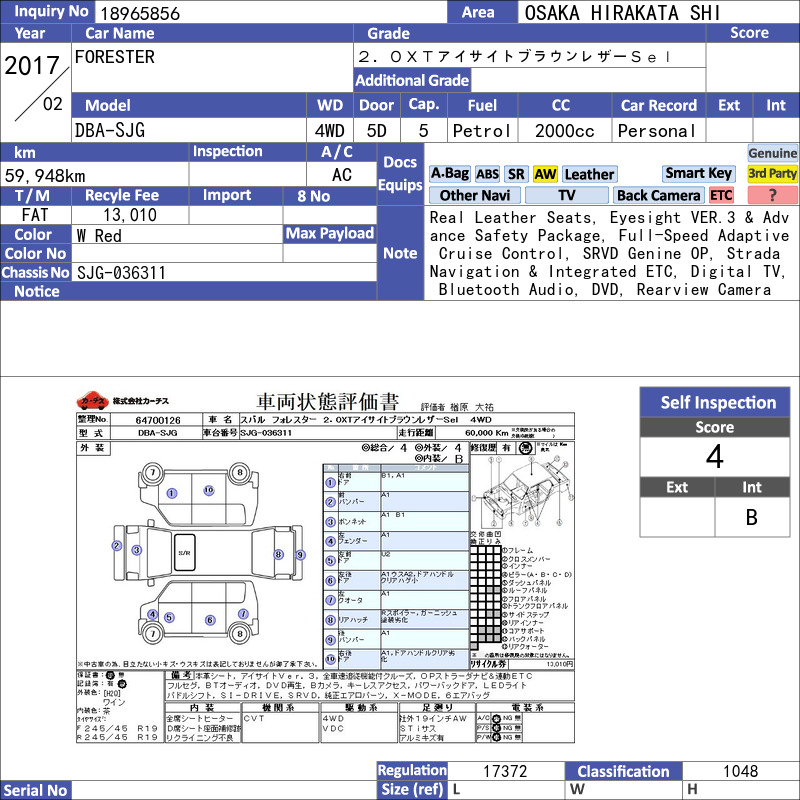
Task: Click damage marker 5 on car body diagram
Action: click(x=169, y=617)
